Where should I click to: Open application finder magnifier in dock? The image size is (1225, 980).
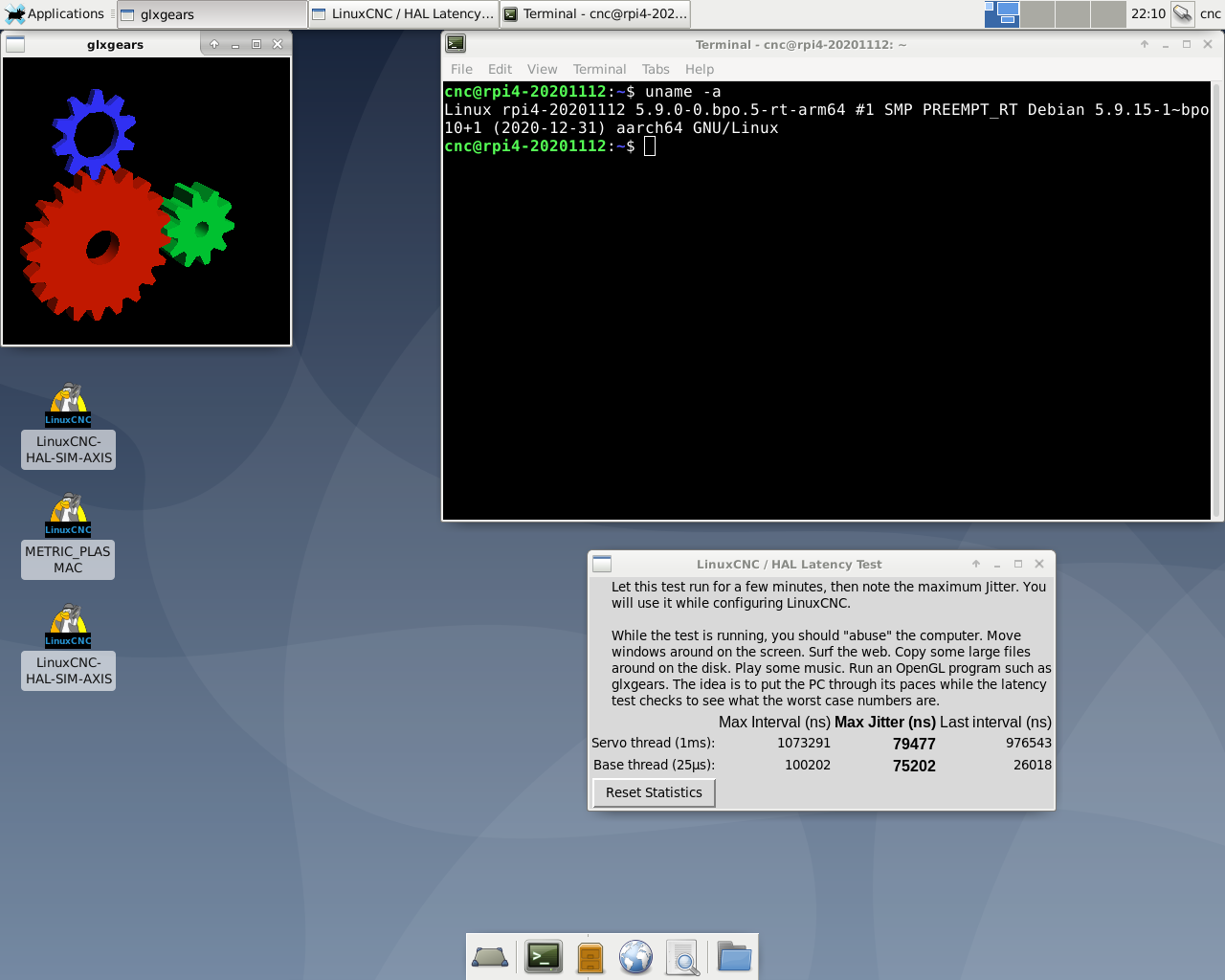pyautogui.click(x=683, y=957)
